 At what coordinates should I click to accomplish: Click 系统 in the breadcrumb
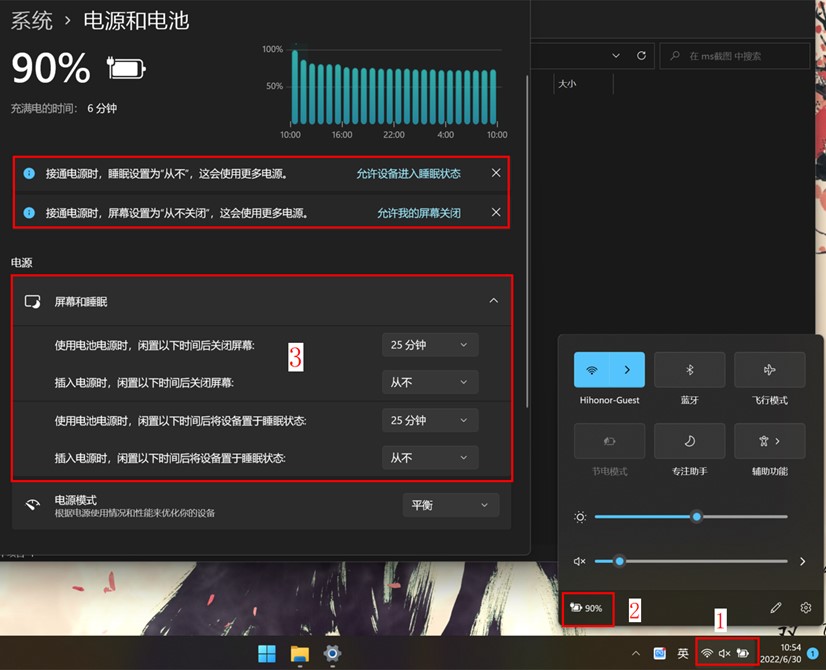click(x=32, y=20)
